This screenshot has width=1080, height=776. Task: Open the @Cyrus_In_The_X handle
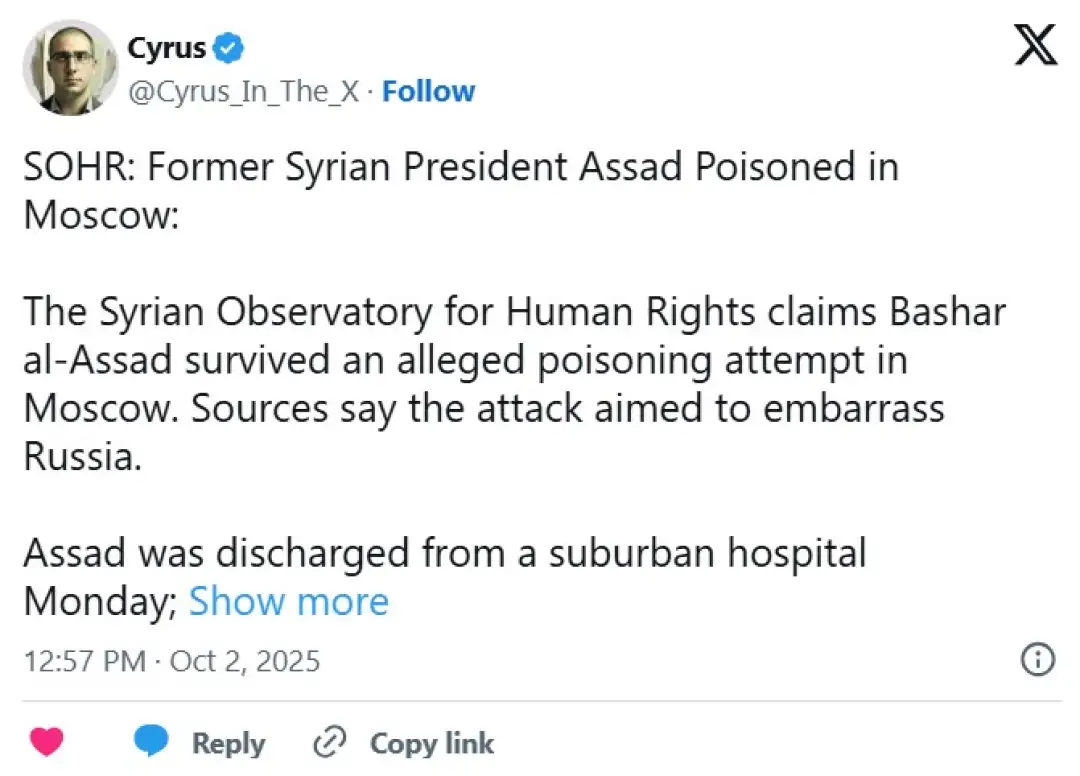[243, 92]
